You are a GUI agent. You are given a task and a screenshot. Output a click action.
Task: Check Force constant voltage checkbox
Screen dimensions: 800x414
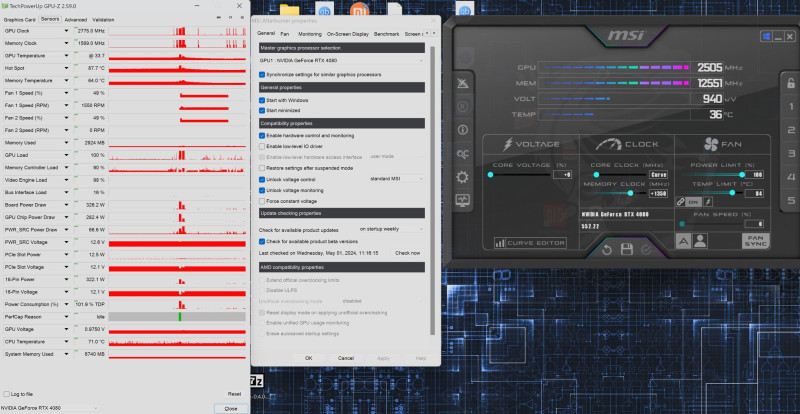pyautogui.click(x=262, y=201)
